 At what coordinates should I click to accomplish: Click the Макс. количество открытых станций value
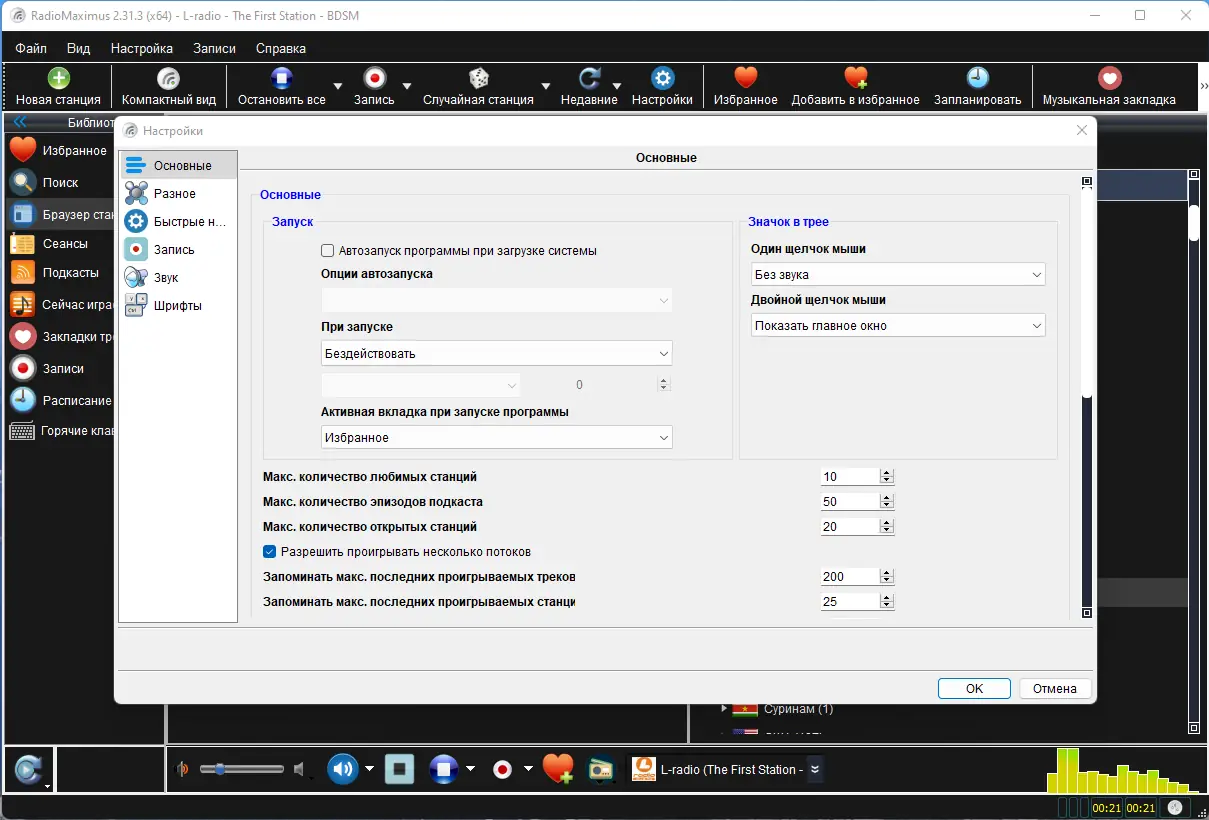[850, 527]
